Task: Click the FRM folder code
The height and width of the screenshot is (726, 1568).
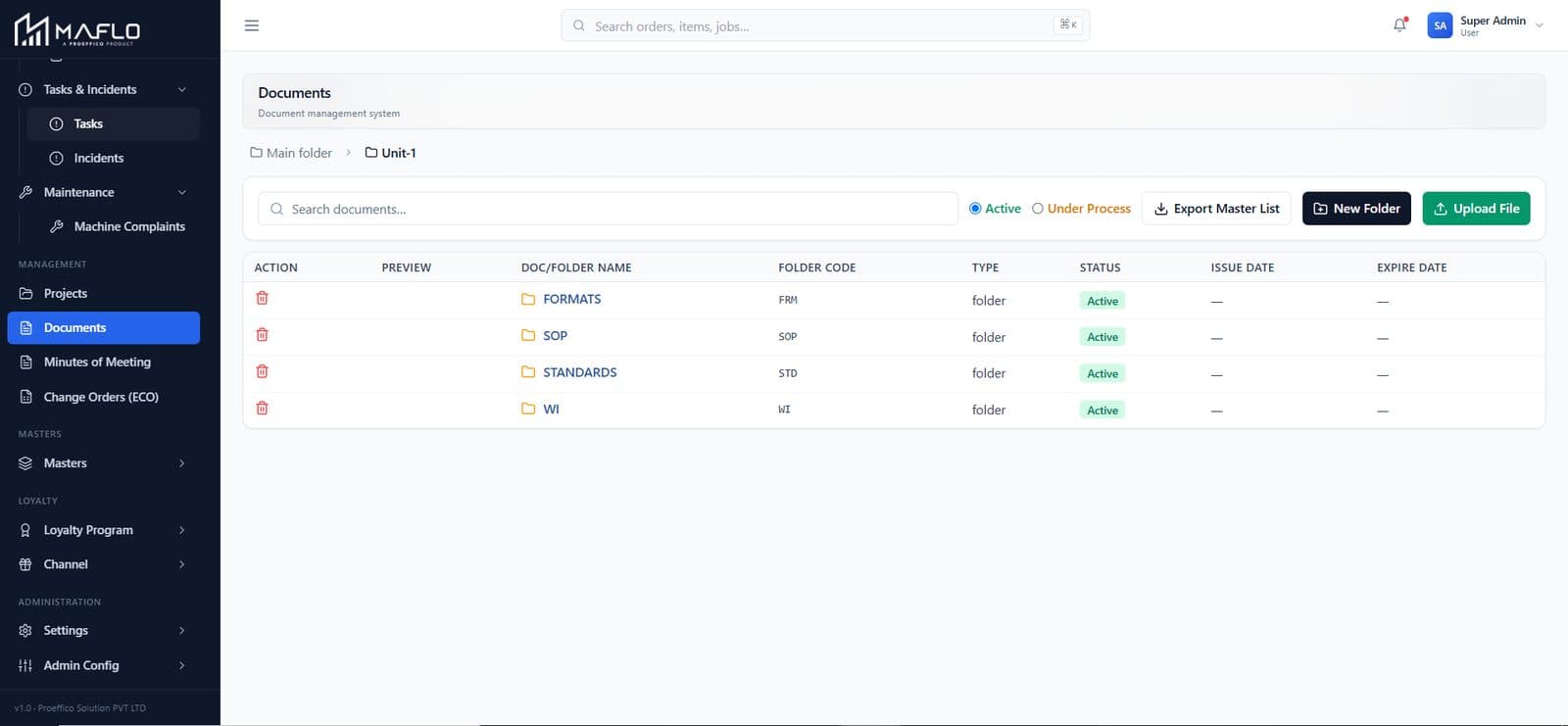Action: (788, 300)
